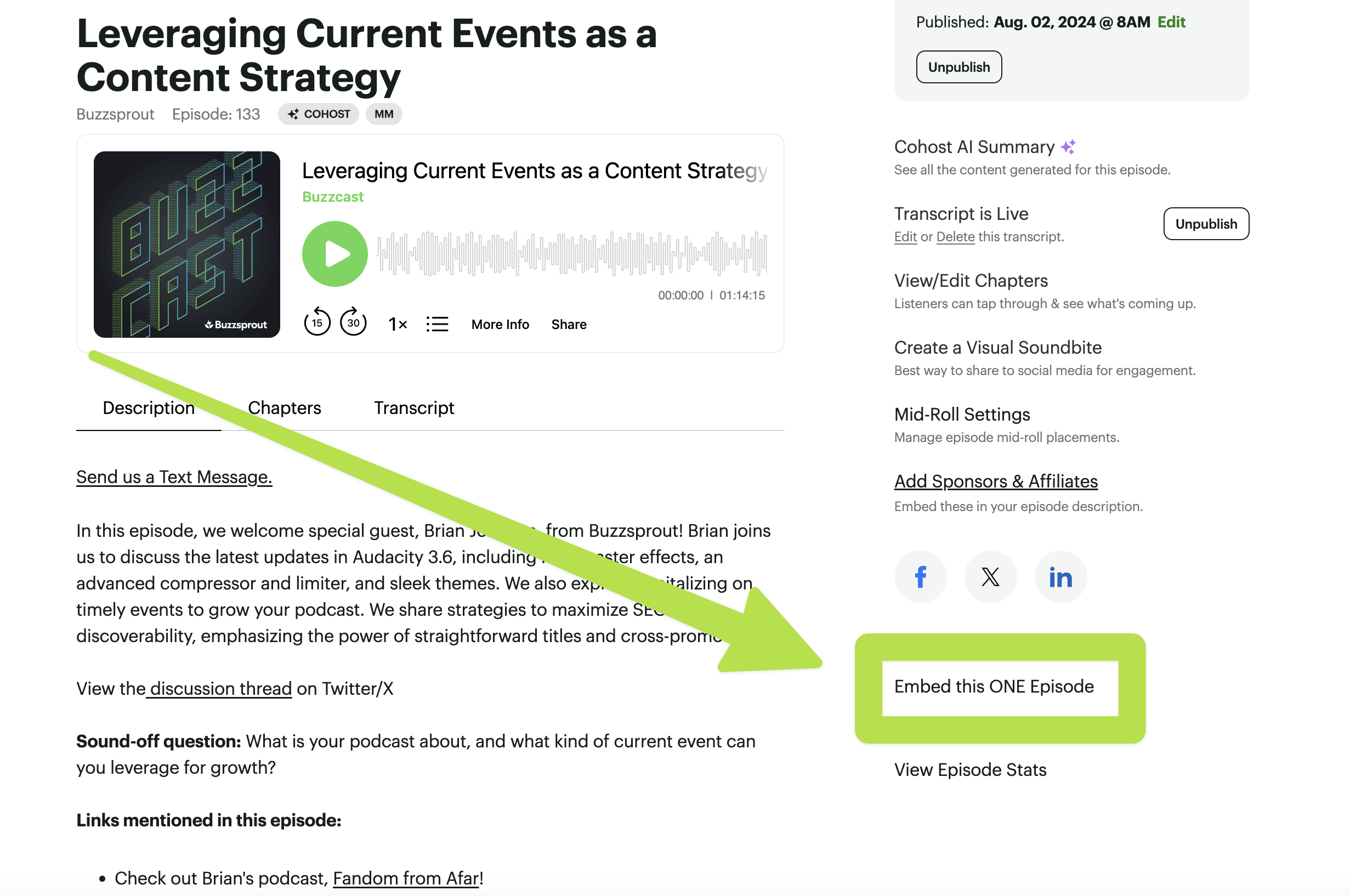
Task: Seek in the audio waveform
Action: click(x=571, y=254)
